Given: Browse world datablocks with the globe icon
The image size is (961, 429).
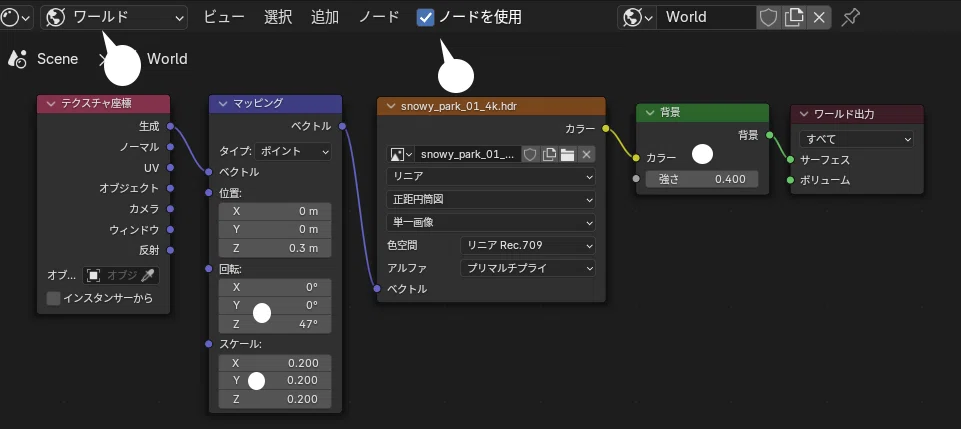Looking at the screenshot, I should 637,18.
